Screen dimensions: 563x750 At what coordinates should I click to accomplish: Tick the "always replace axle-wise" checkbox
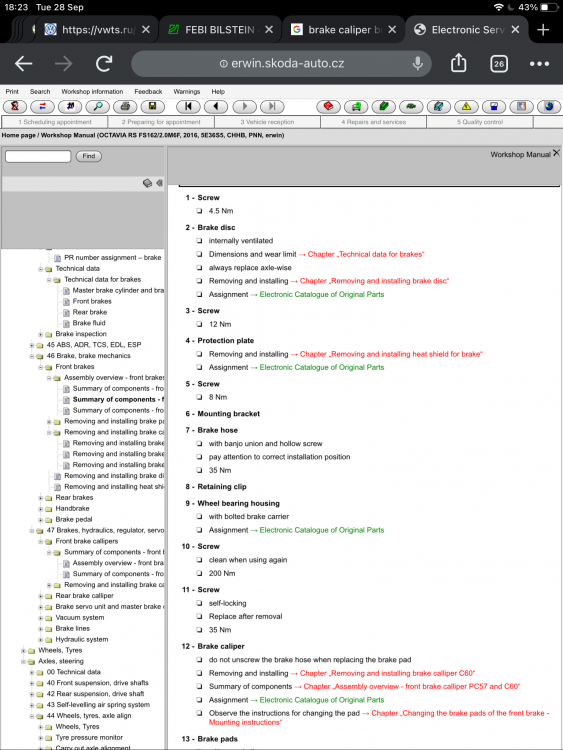point(199,268)
